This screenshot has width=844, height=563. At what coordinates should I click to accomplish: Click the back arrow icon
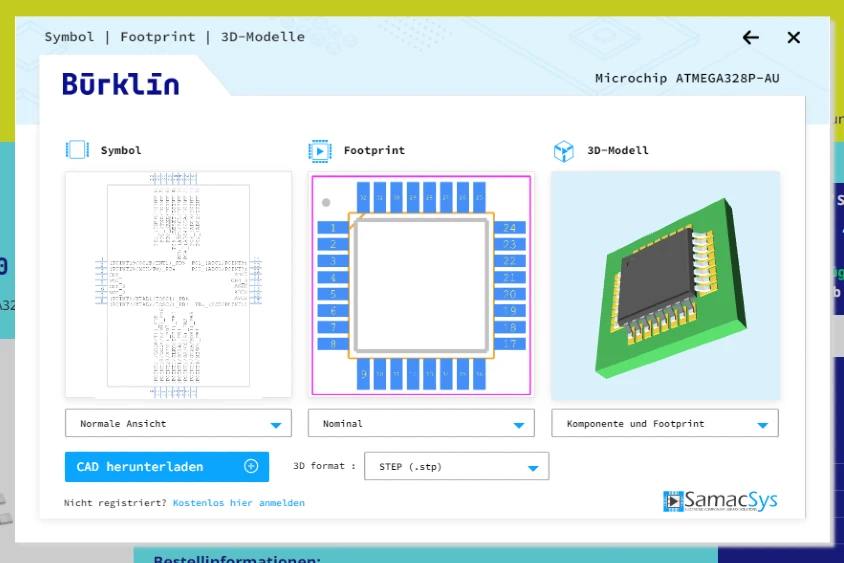tap(750, 38)
